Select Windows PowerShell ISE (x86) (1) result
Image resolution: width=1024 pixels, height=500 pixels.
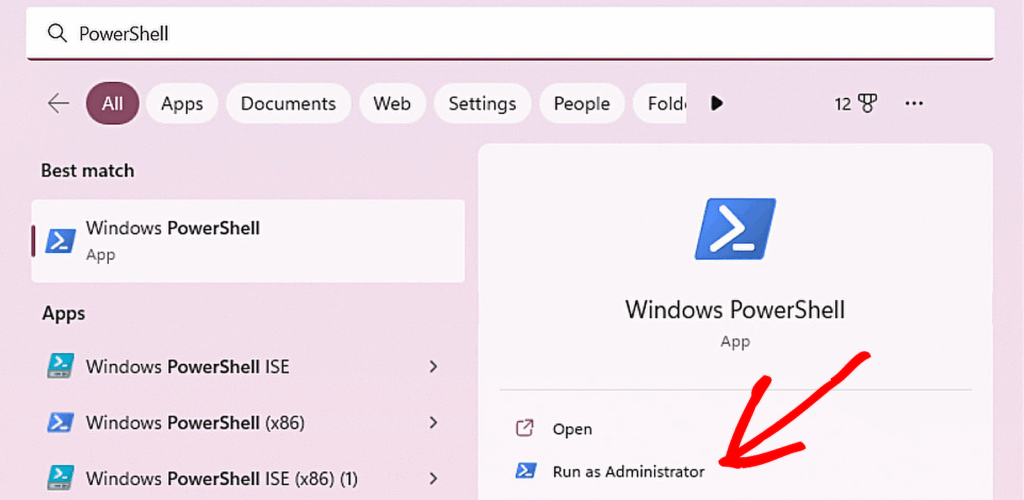[248, 478]
